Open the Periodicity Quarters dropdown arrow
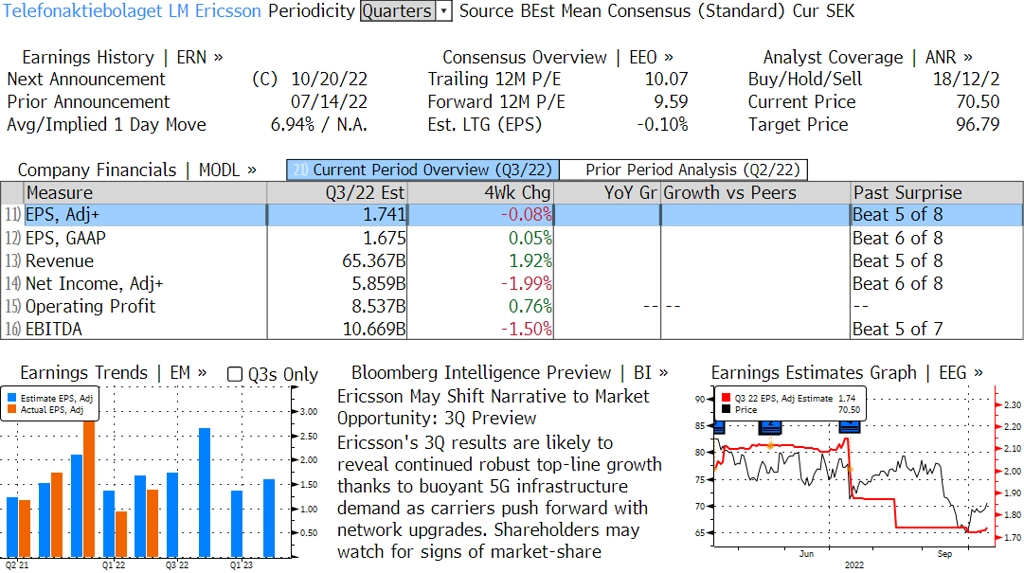The height and width of the screenshot is (573, 1024). click(444, 11)
